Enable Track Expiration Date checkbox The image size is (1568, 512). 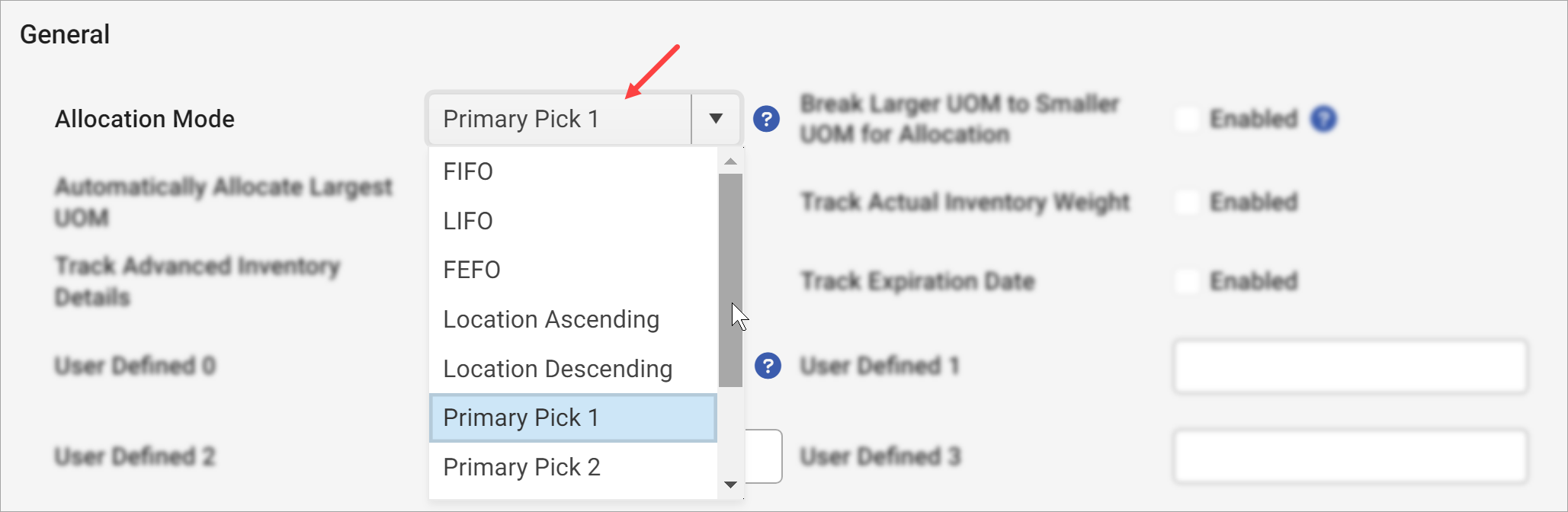point(1187,281)
